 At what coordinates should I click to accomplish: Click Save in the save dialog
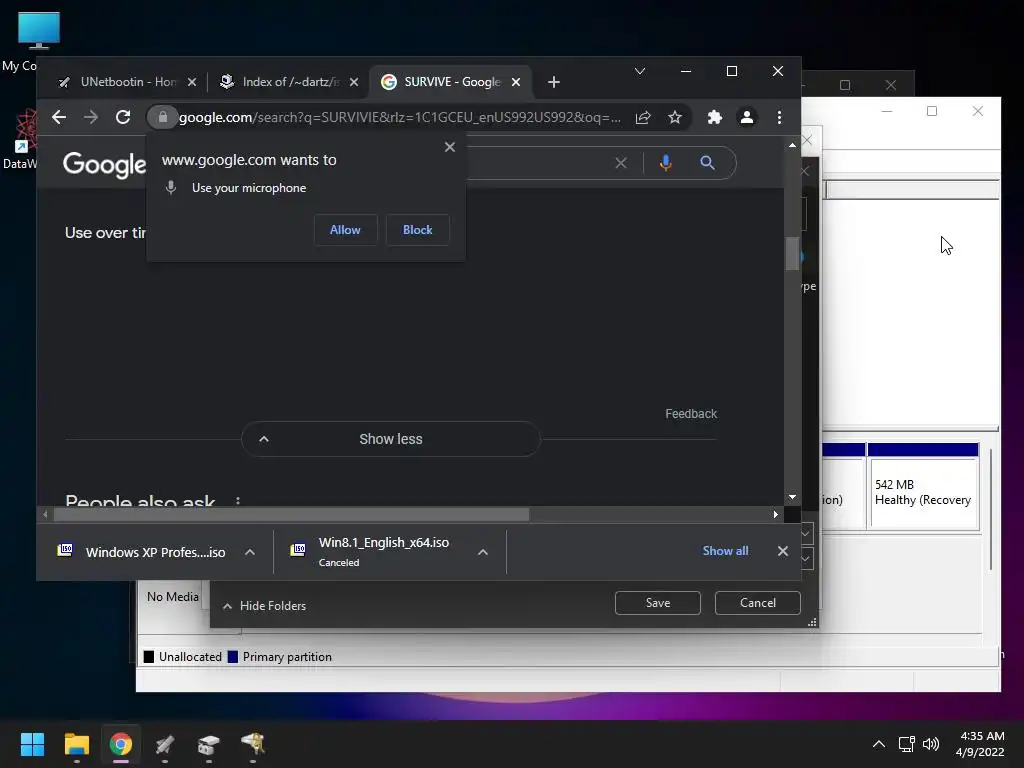point(658,603)
